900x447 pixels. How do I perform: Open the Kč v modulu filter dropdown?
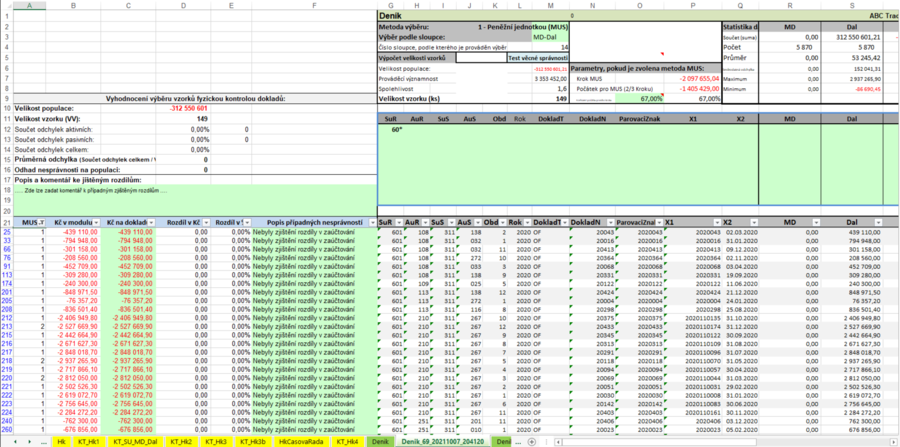tap(99, 222)
